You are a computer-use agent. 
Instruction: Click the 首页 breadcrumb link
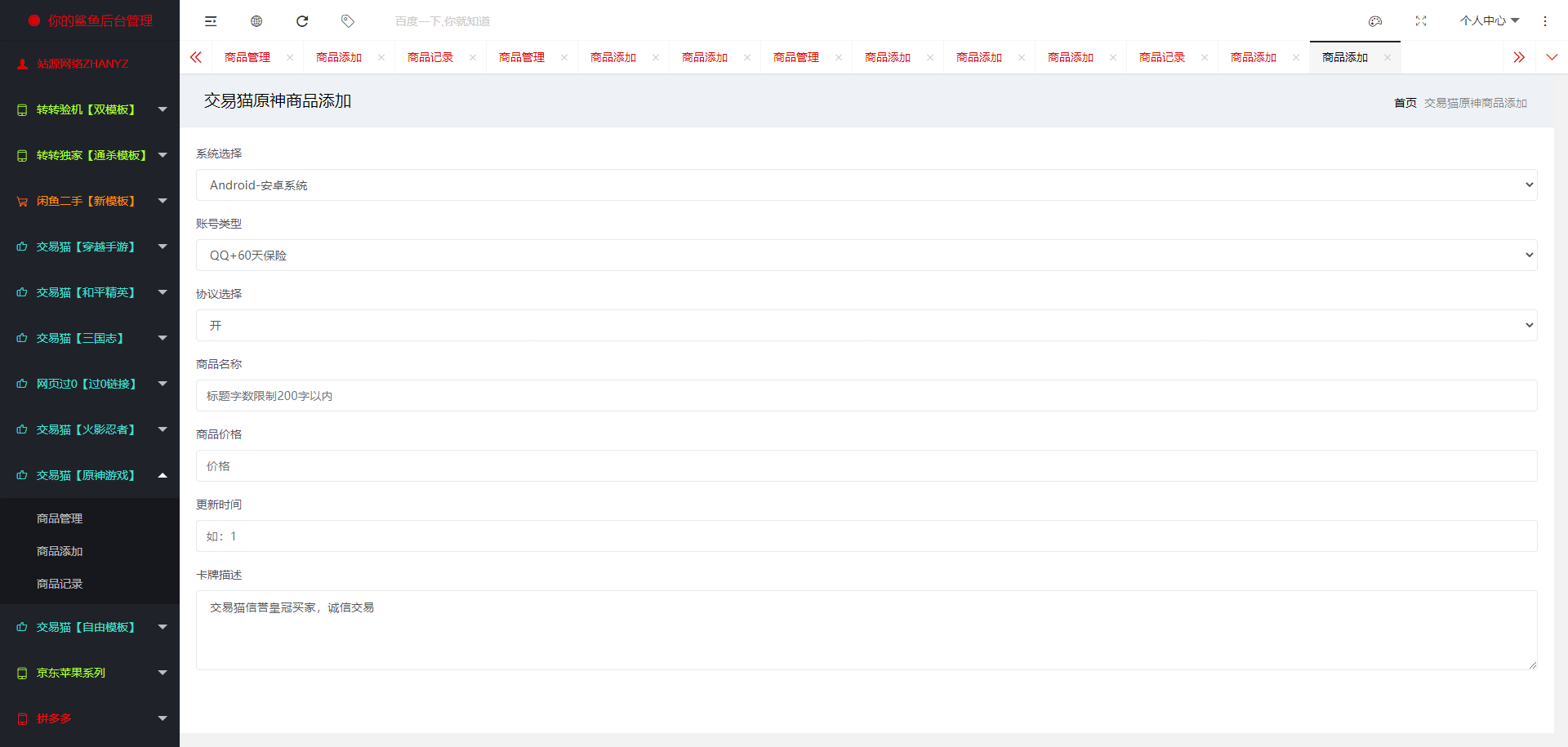point(1405,103)
